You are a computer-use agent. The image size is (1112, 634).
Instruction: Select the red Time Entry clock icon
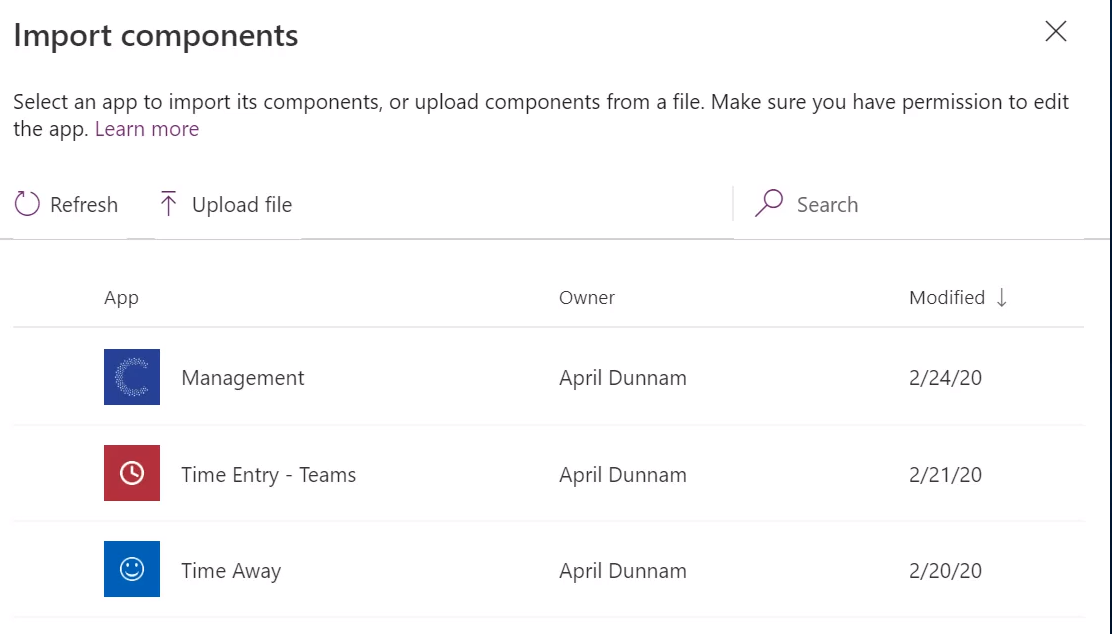coord(132,473)
